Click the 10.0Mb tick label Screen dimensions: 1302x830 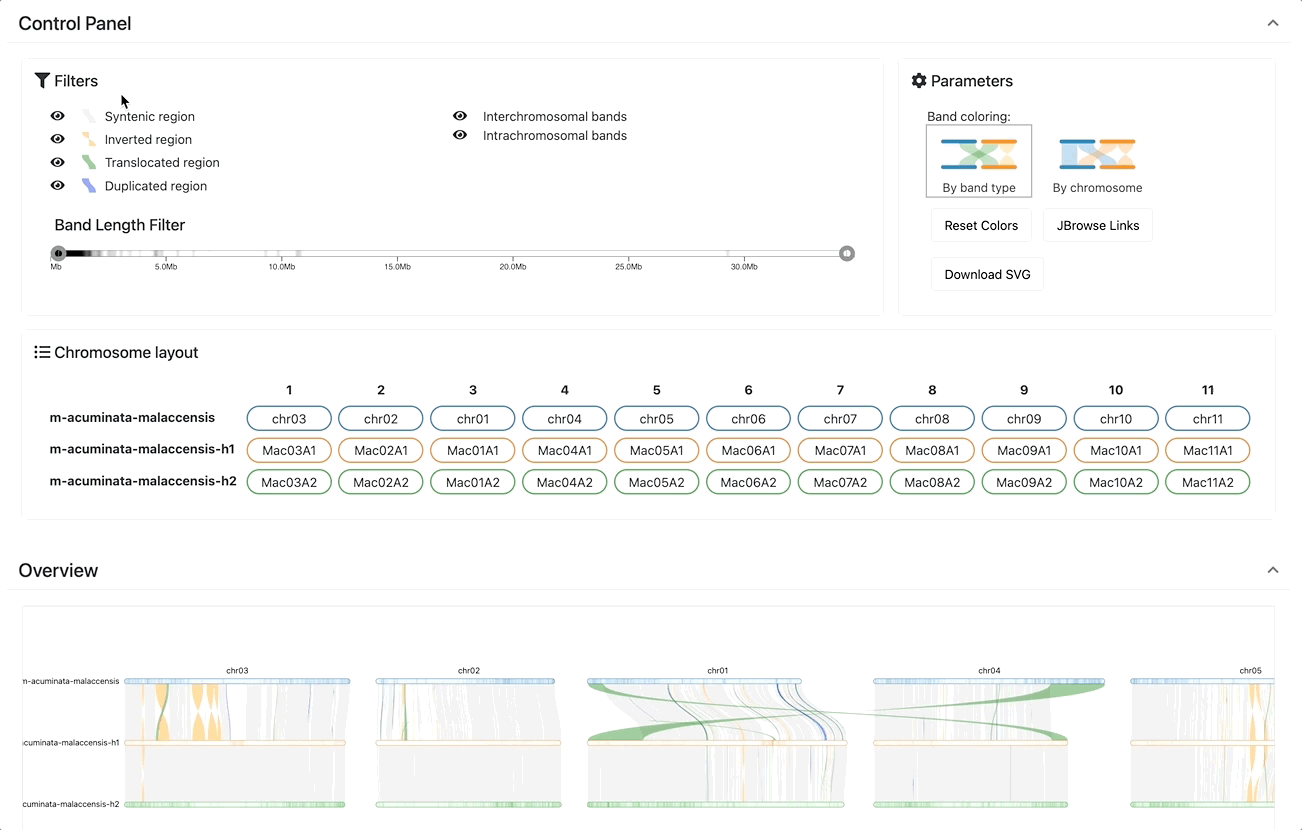point(282,267)
